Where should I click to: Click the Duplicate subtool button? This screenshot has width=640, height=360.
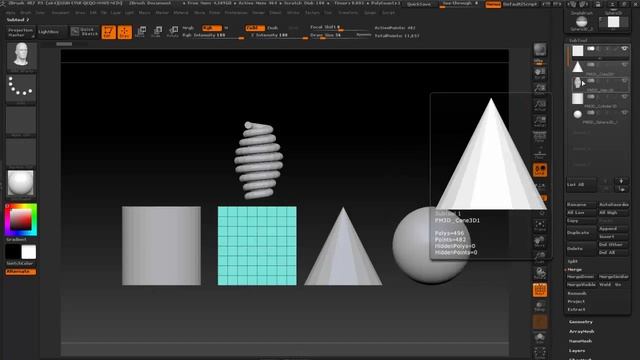[x=581, y=233]
